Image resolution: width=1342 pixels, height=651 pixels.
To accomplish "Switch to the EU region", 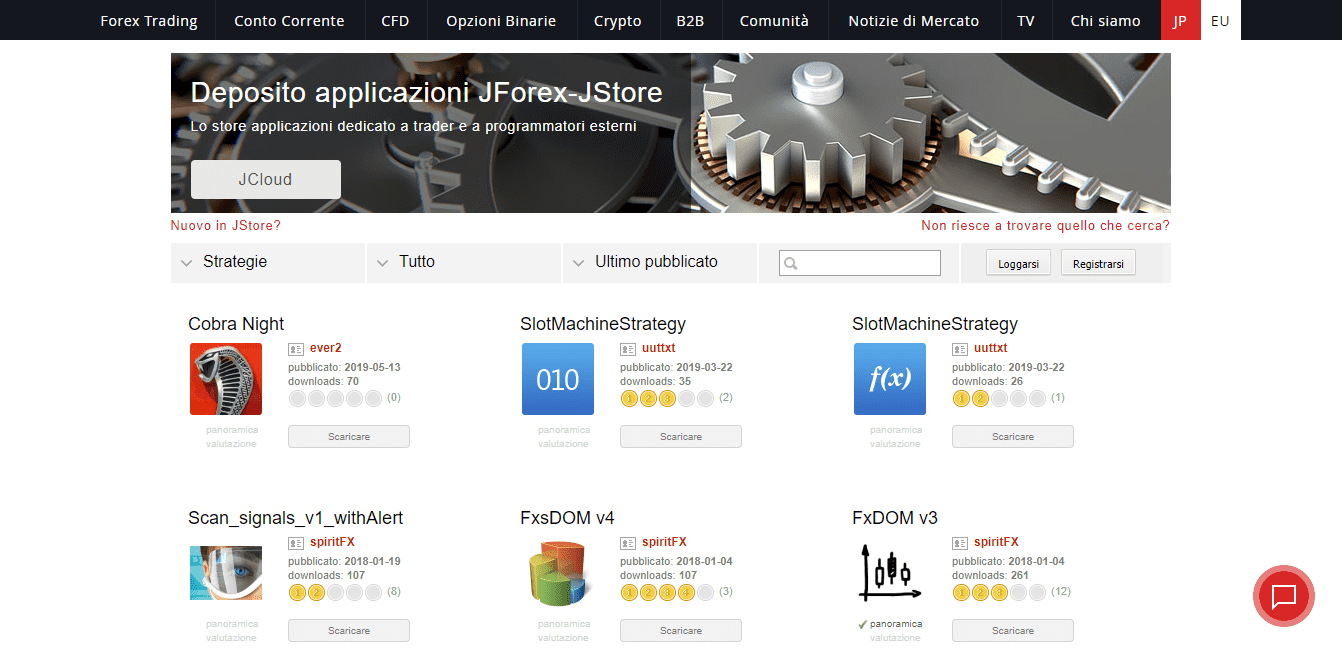I will [1220, 20].
